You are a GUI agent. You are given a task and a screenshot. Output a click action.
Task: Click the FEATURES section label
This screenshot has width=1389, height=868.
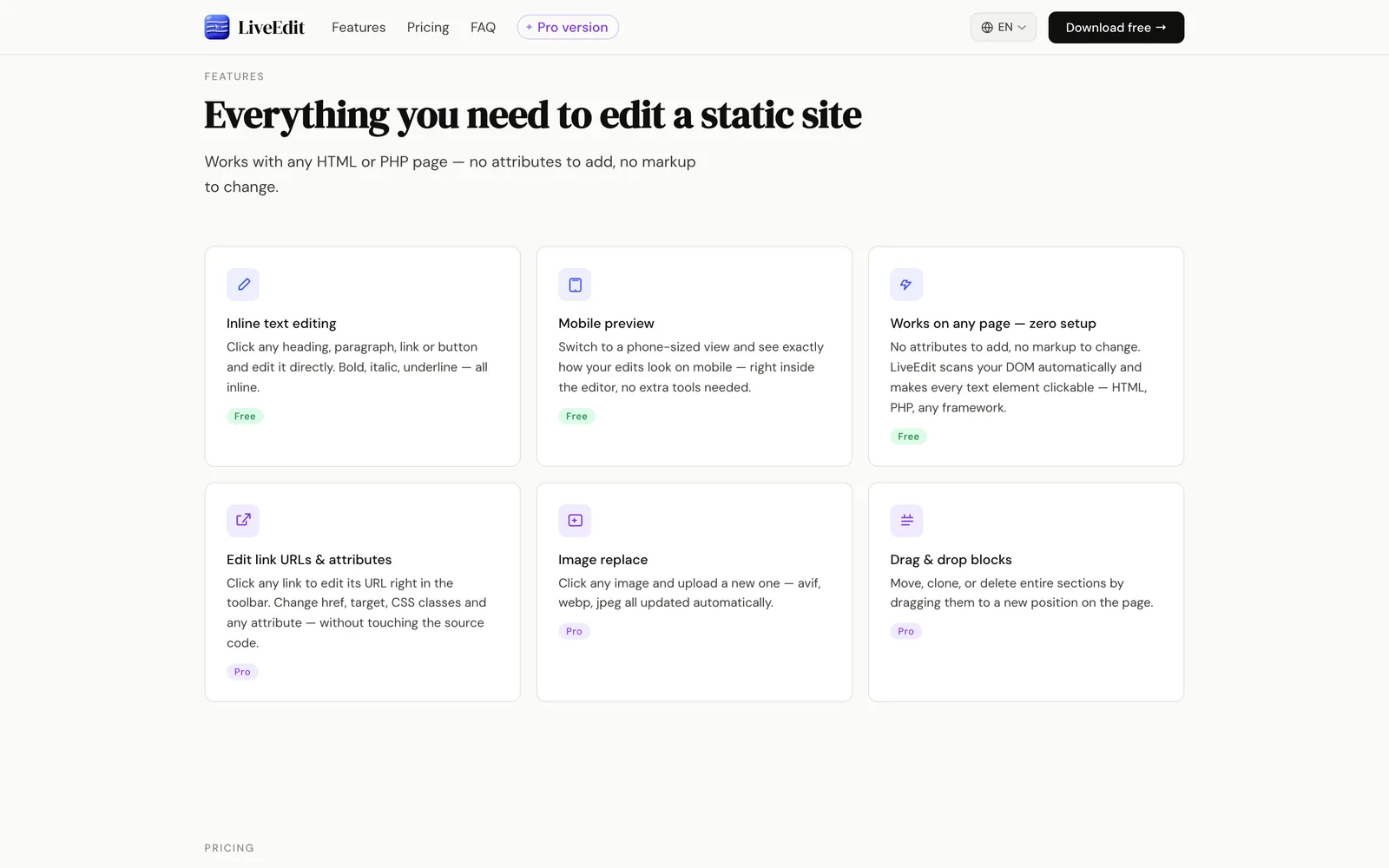point(234,76)
